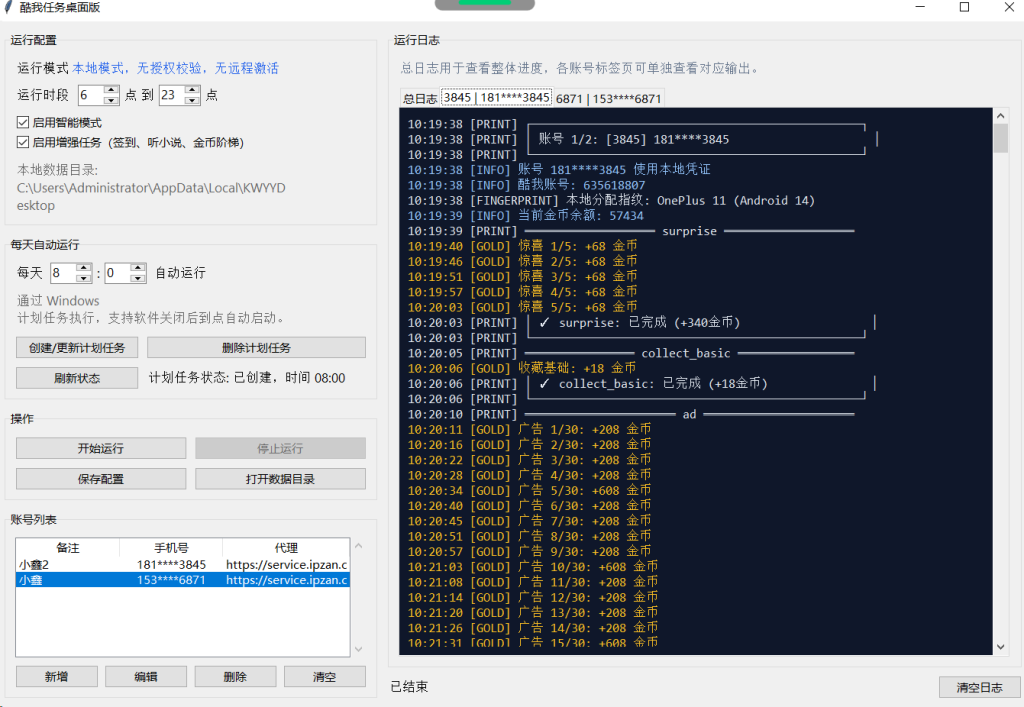Click the account list scroll-down arrow
This screenshot has width=1024, height=707.
click(359, 649)
